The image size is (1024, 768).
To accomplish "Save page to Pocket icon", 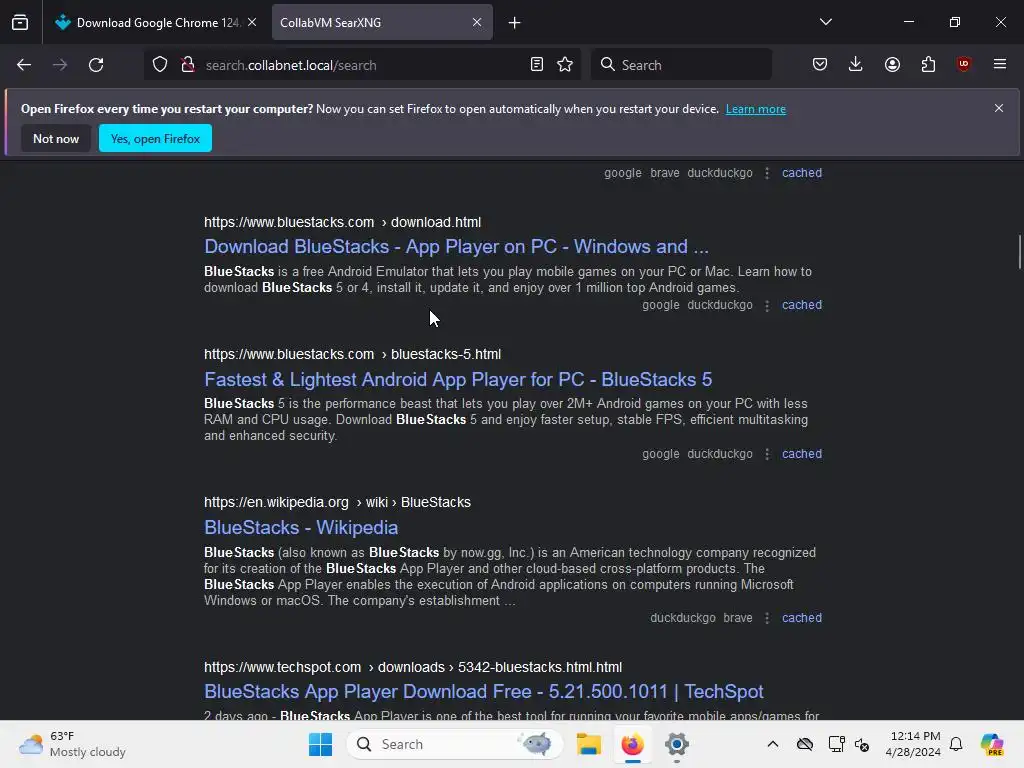I will (x=820, y=65).
